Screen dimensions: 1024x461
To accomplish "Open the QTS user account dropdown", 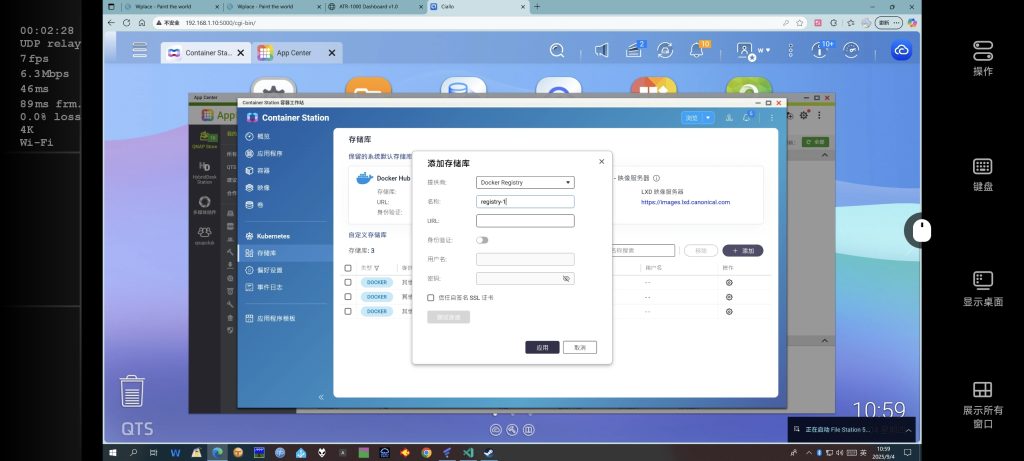I will [753, 50].
